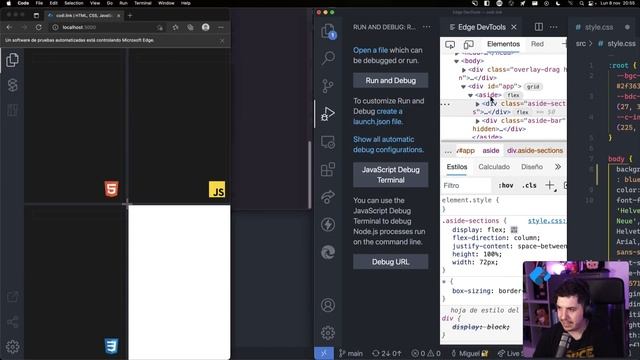The width and height of the screenshot is (640, 360).
Task: Expand breadcrumb ellipsis in DevTools
Action: (448, 151)
